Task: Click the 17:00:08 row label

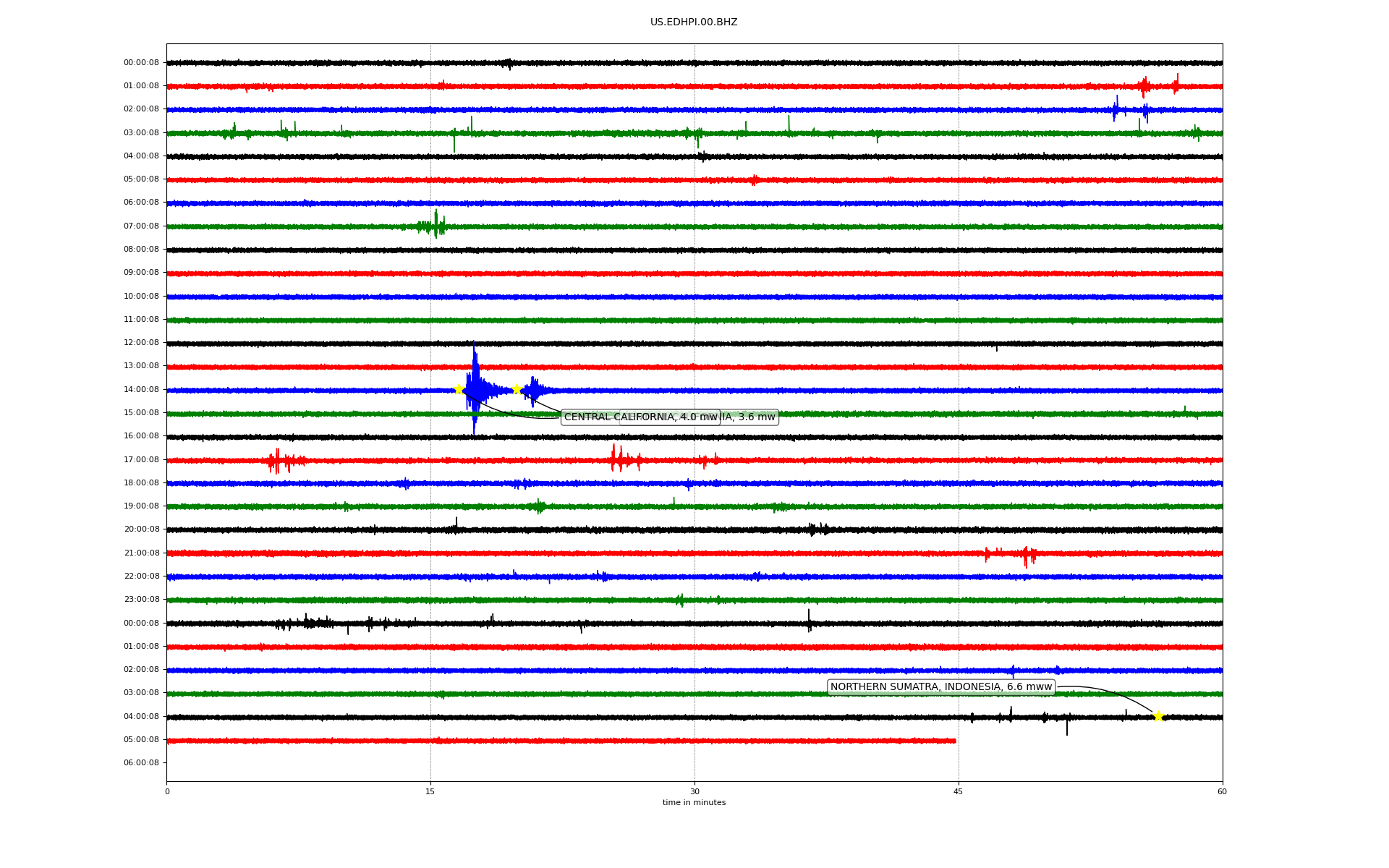Action: pos(141,460)
